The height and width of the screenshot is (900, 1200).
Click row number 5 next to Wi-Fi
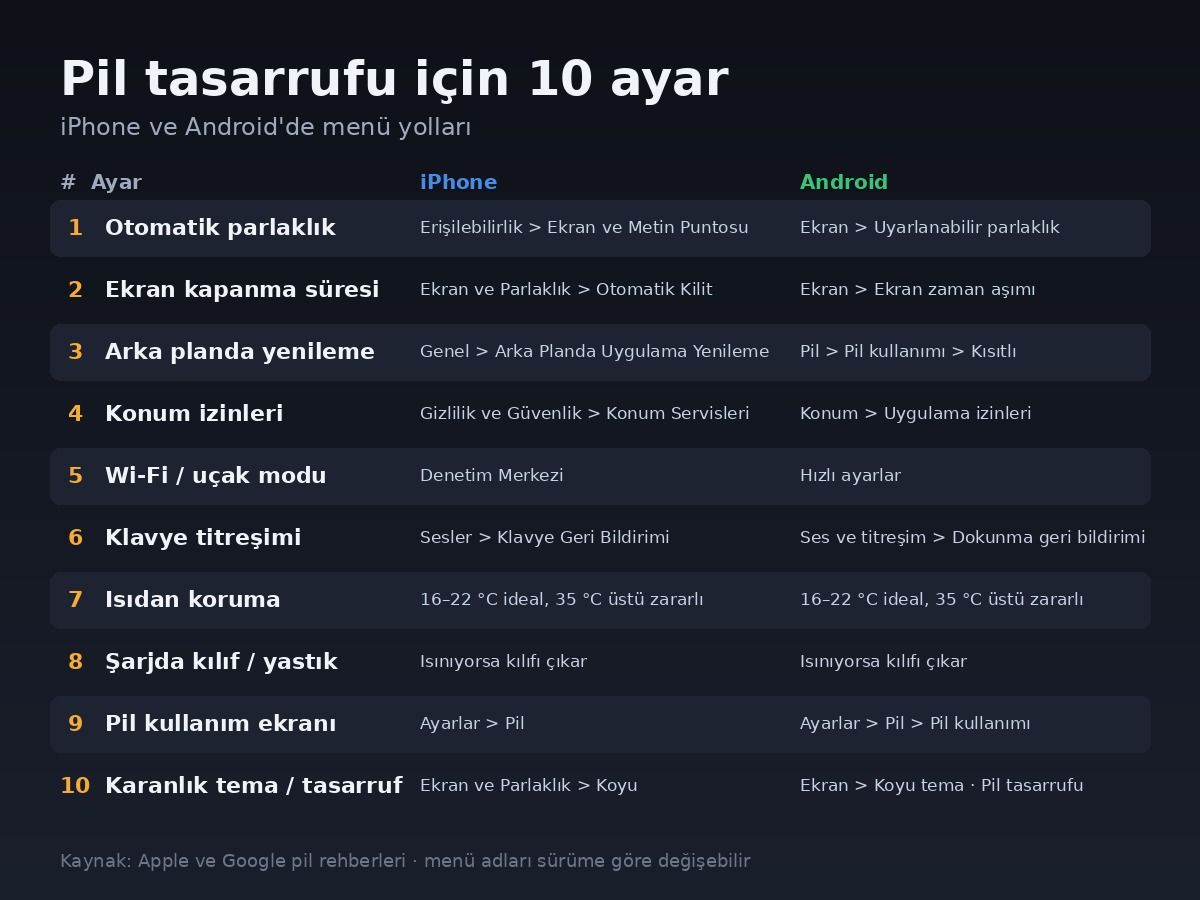point(75,476)
